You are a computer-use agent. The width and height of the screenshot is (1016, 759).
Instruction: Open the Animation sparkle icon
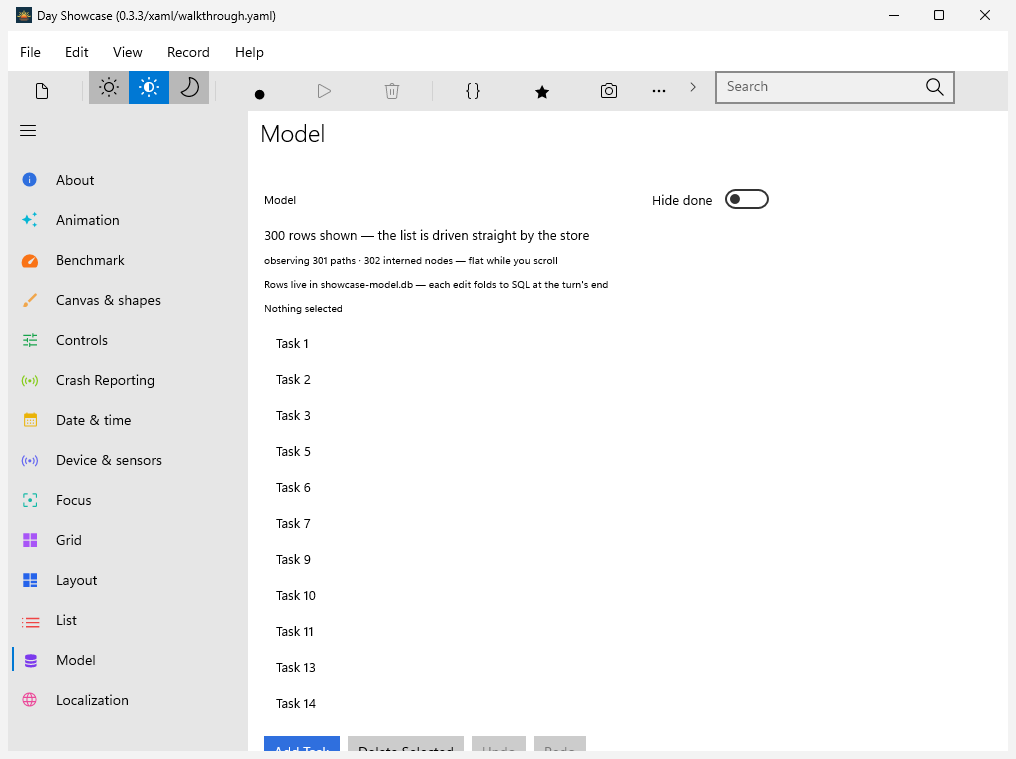pos(30,220)
